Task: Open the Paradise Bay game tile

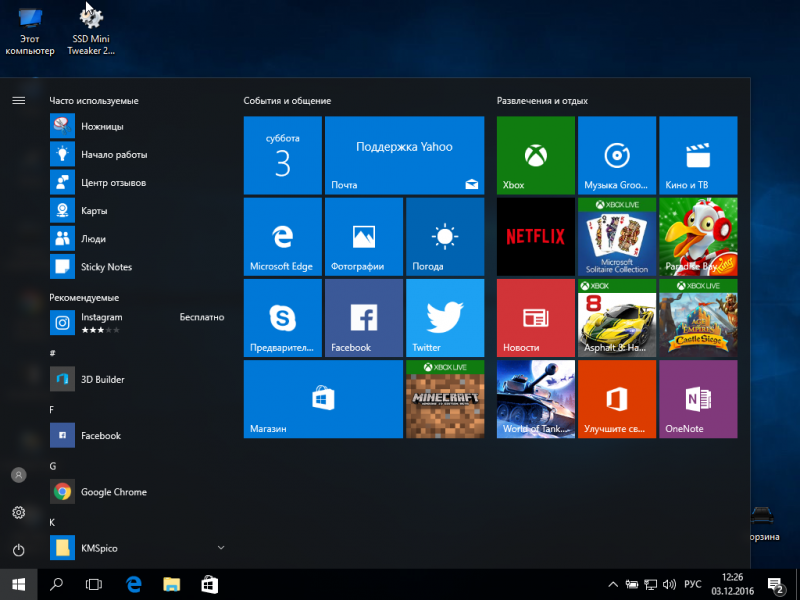Action: (698, 237)
